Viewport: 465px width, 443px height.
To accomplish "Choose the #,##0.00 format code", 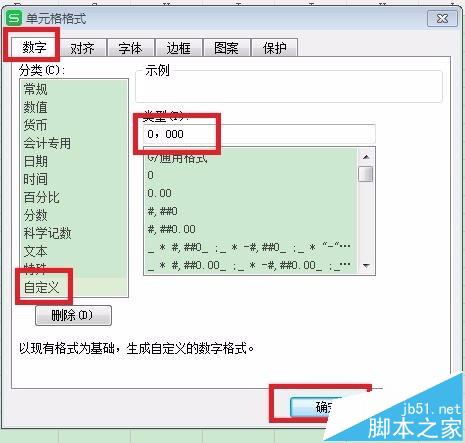I will [x=251, y=229].
